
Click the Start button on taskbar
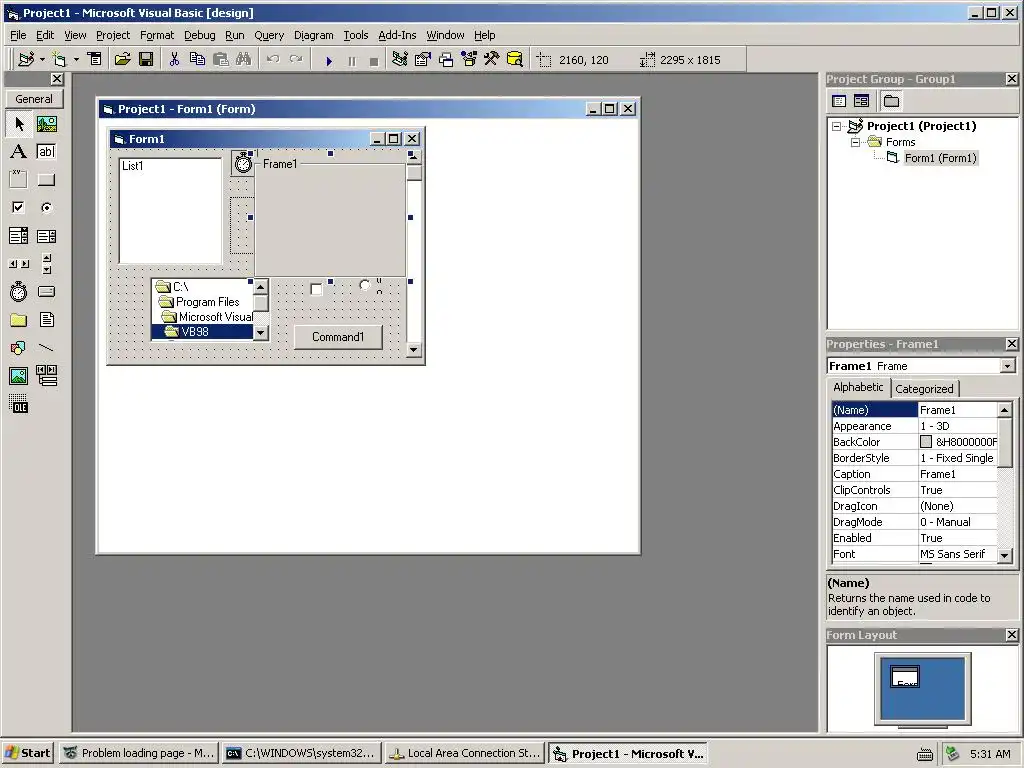[x=28, y=753]
